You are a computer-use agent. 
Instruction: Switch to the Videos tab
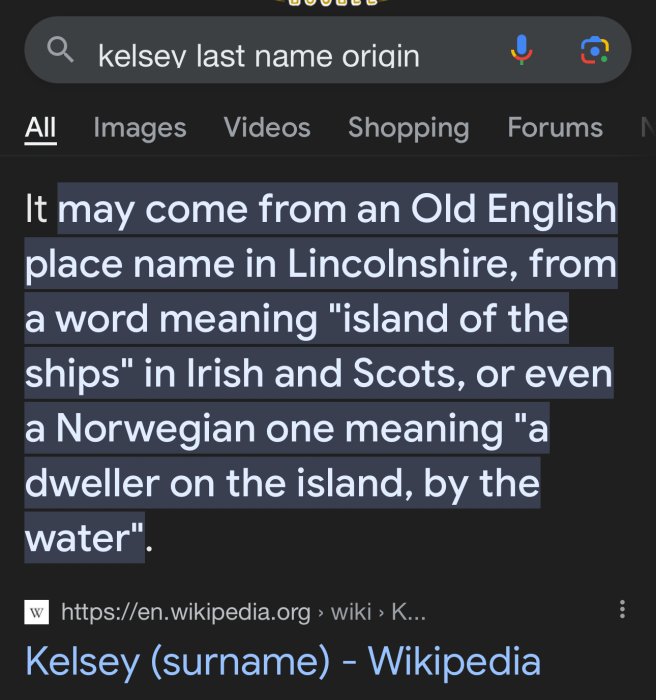point(267,127)
